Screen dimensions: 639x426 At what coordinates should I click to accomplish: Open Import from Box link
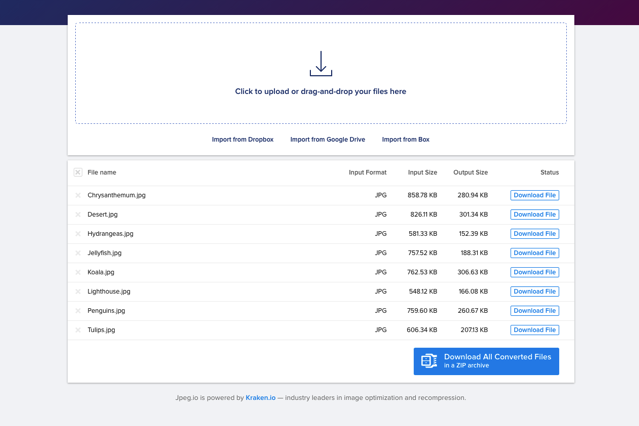[x=405, y=139]
